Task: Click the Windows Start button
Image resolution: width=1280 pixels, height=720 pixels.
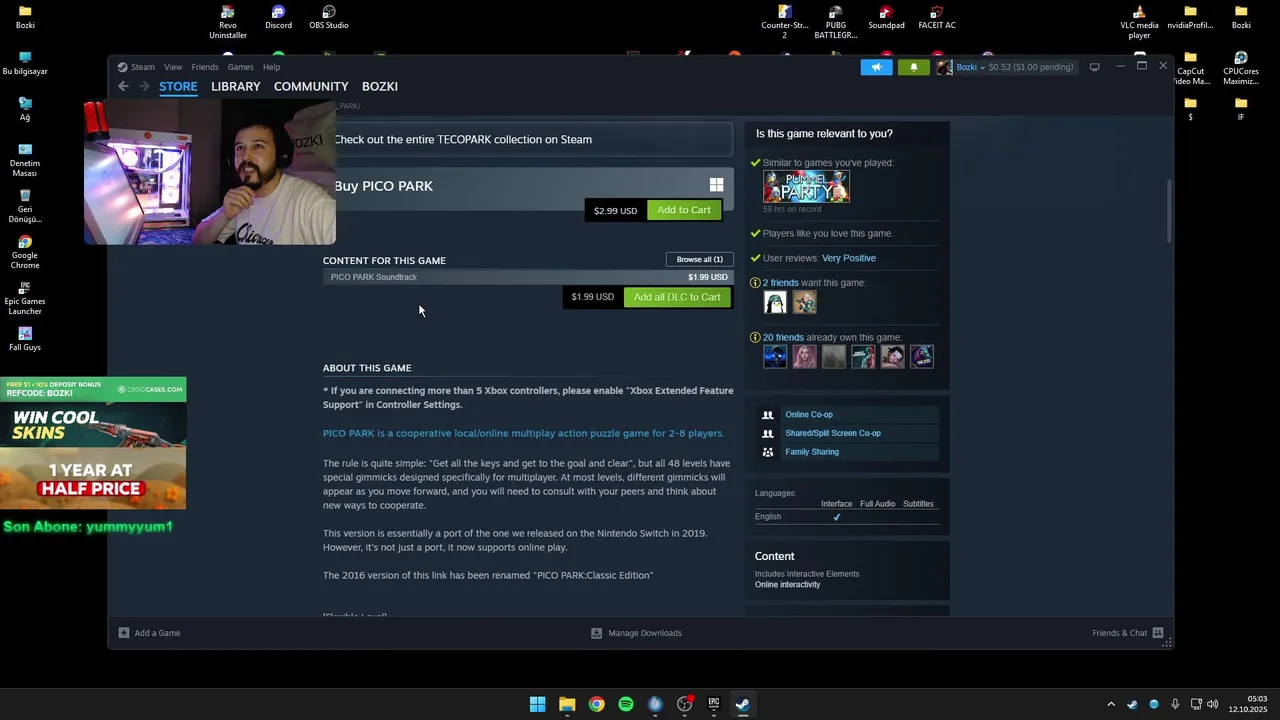Action: click(538, 704)
